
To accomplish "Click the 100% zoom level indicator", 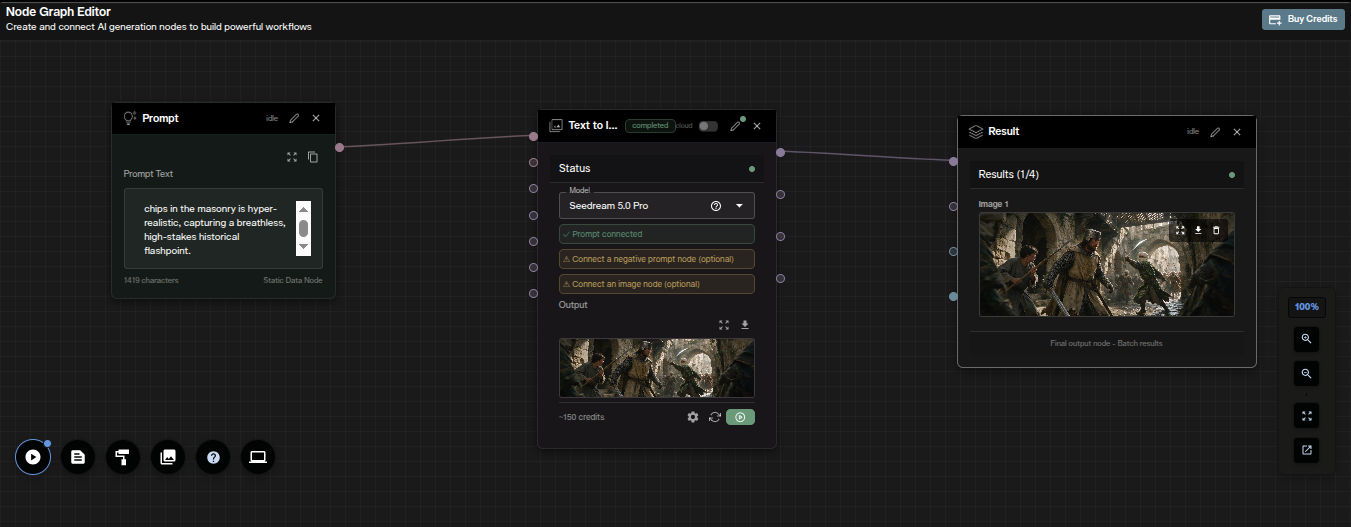I will 1307,307.
